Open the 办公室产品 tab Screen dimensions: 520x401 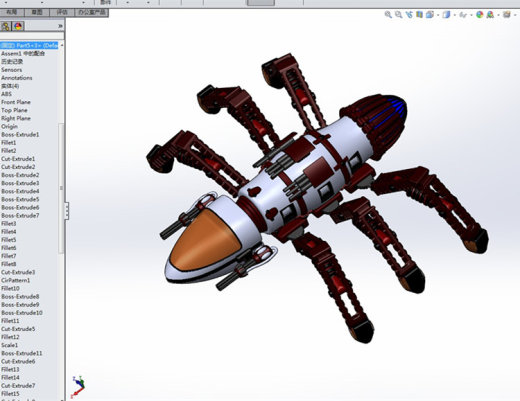tap(92, 13)
